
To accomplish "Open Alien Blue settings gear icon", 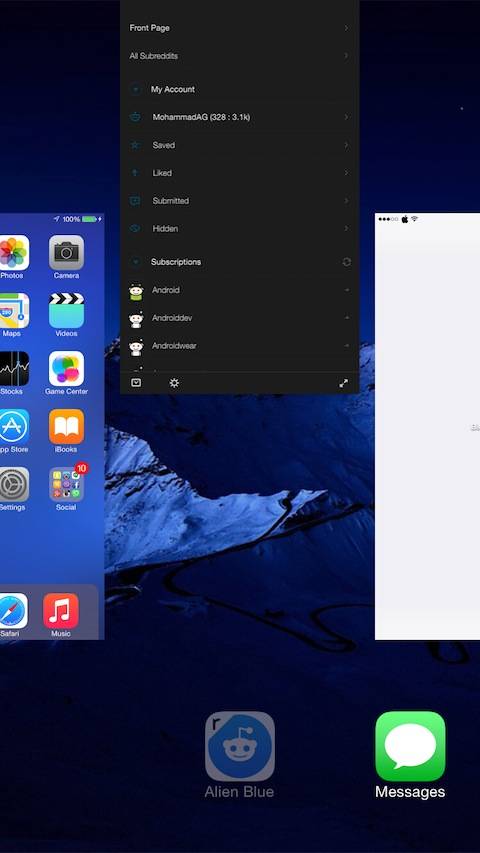I will click(x=174, y=383).
